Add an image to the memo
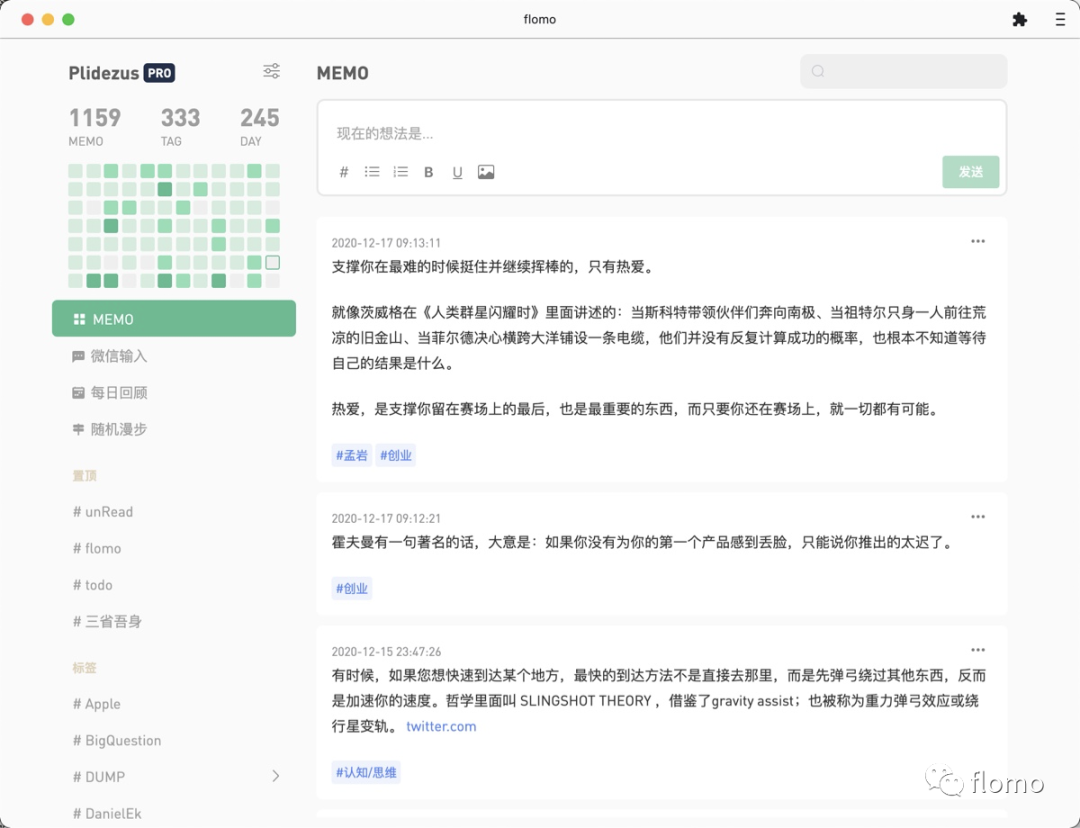Image resolution: width=1080 pixels, height=828 pixels. pyautogui.click(x=486, y=172)
